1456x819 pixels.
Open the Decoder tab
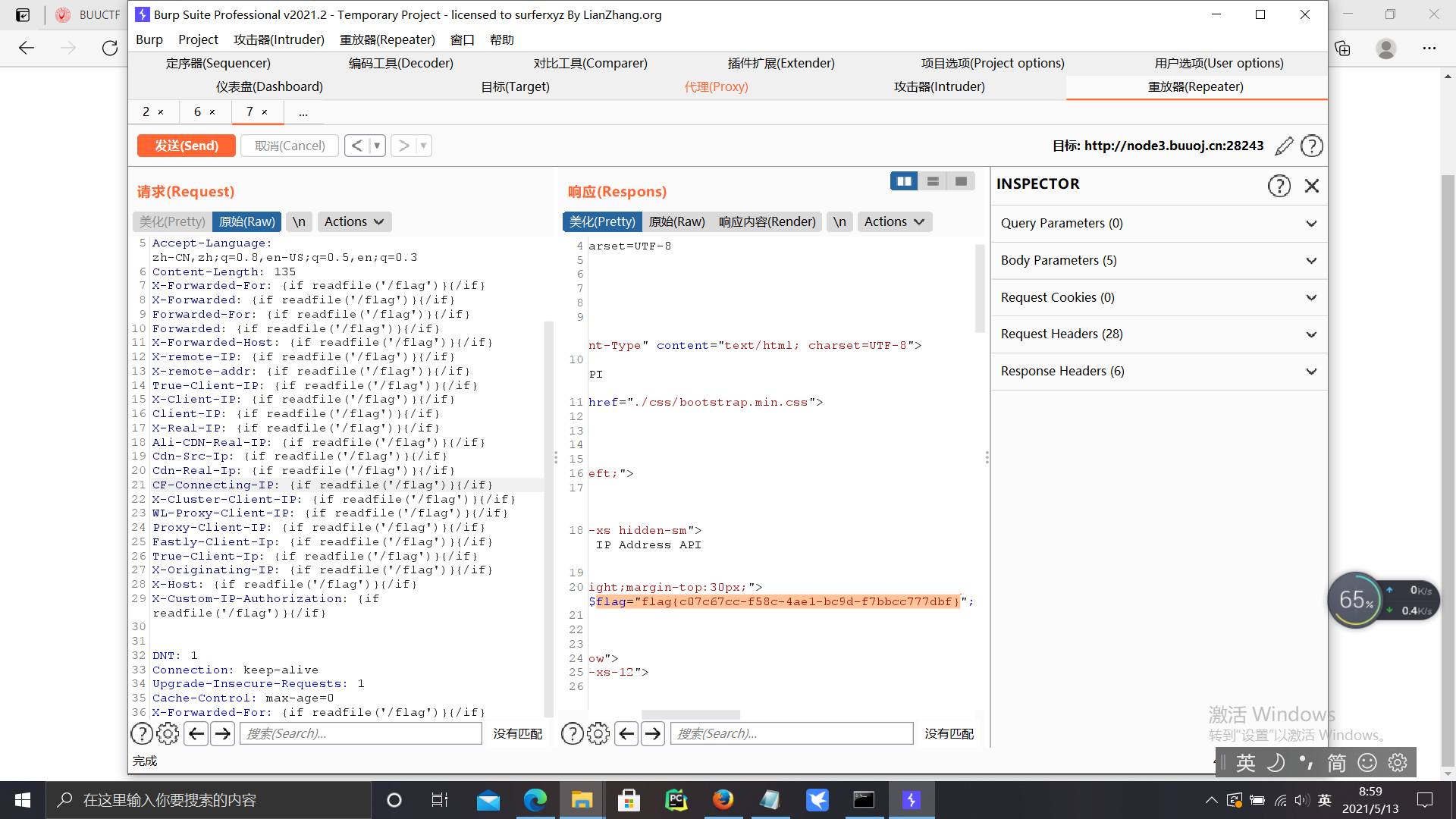point(400,63)
